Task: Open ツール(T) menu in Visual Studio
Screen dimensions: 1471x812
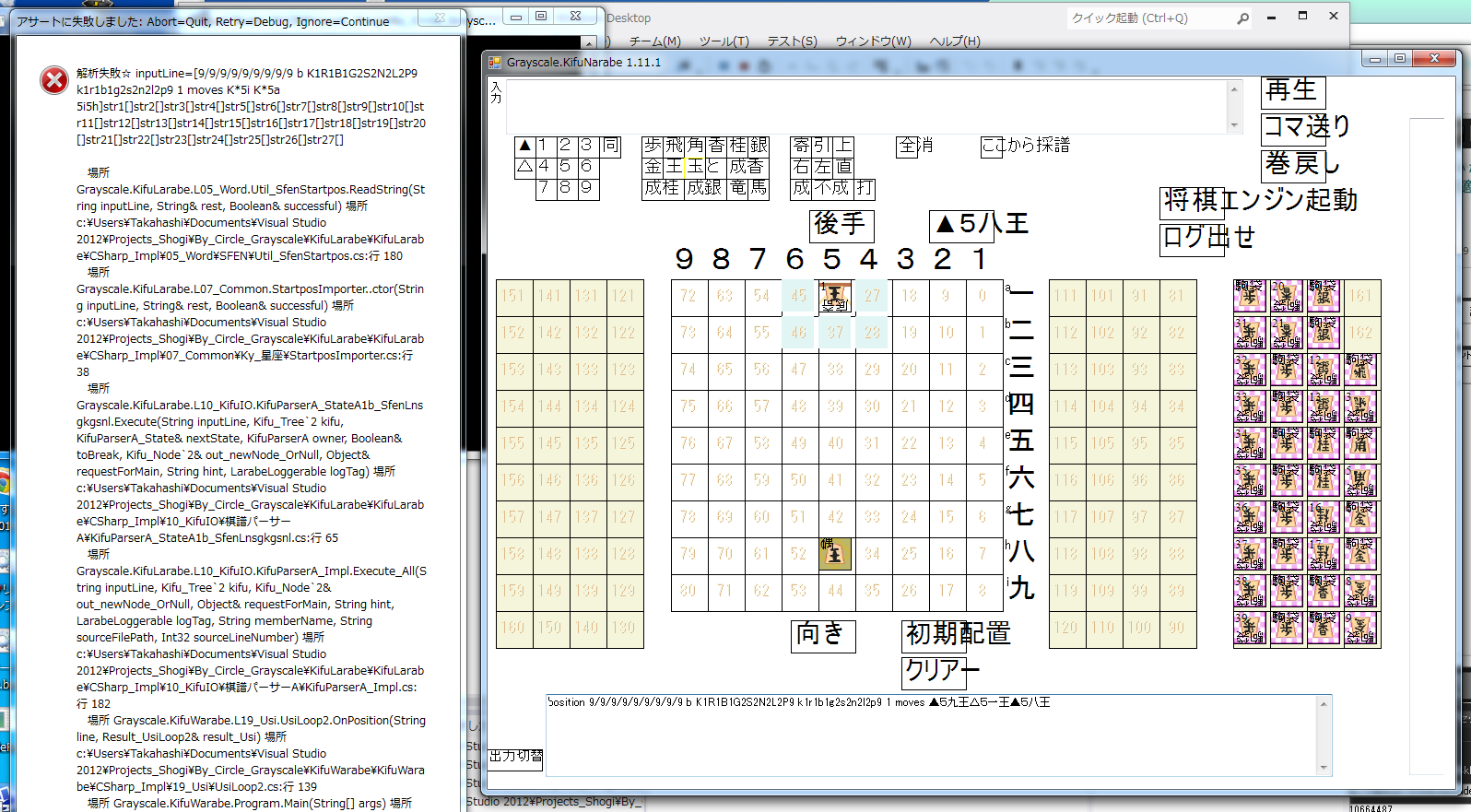Action: click(x=724, y=41)
